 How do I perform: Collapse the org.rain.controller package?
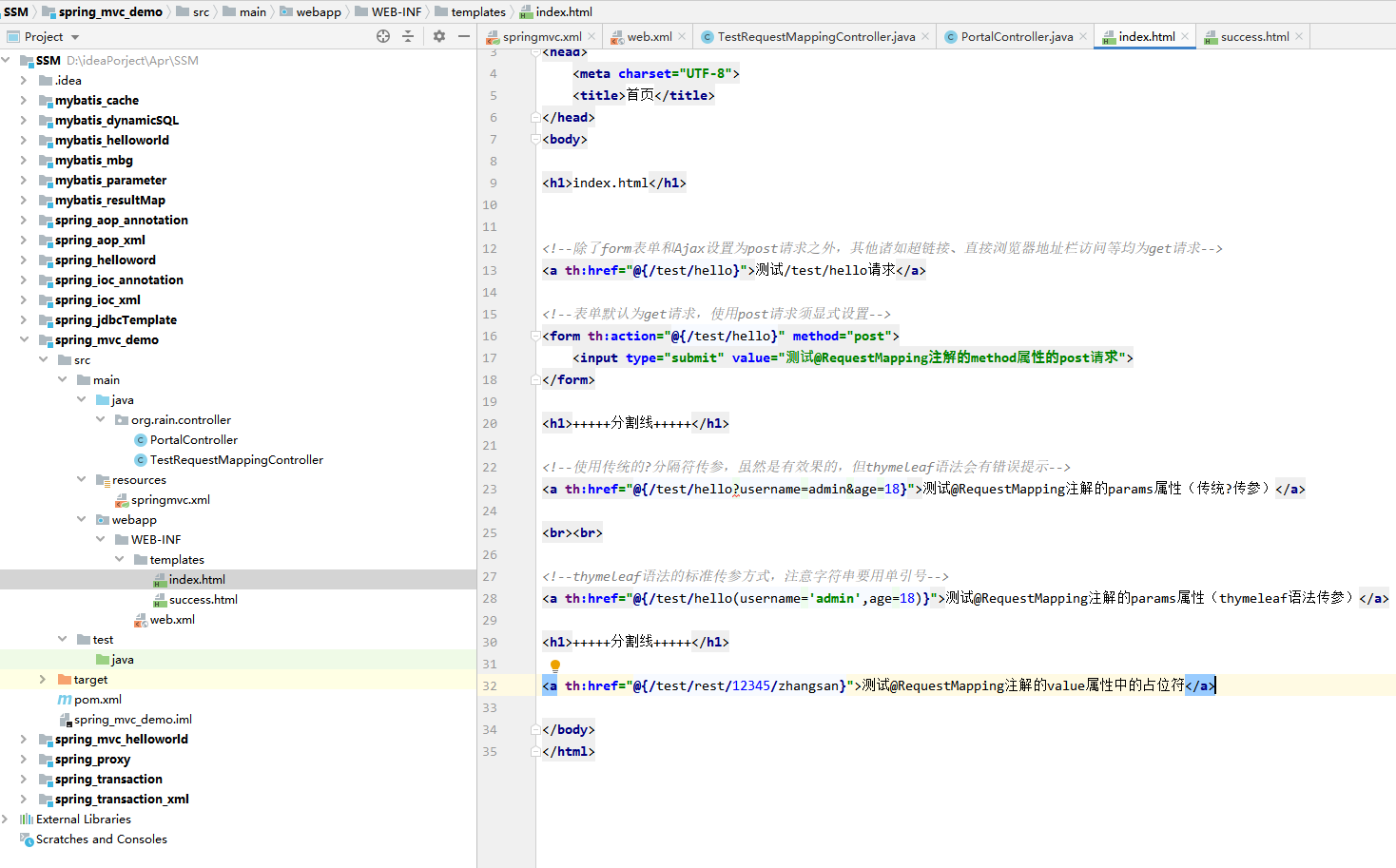point(100,419)
